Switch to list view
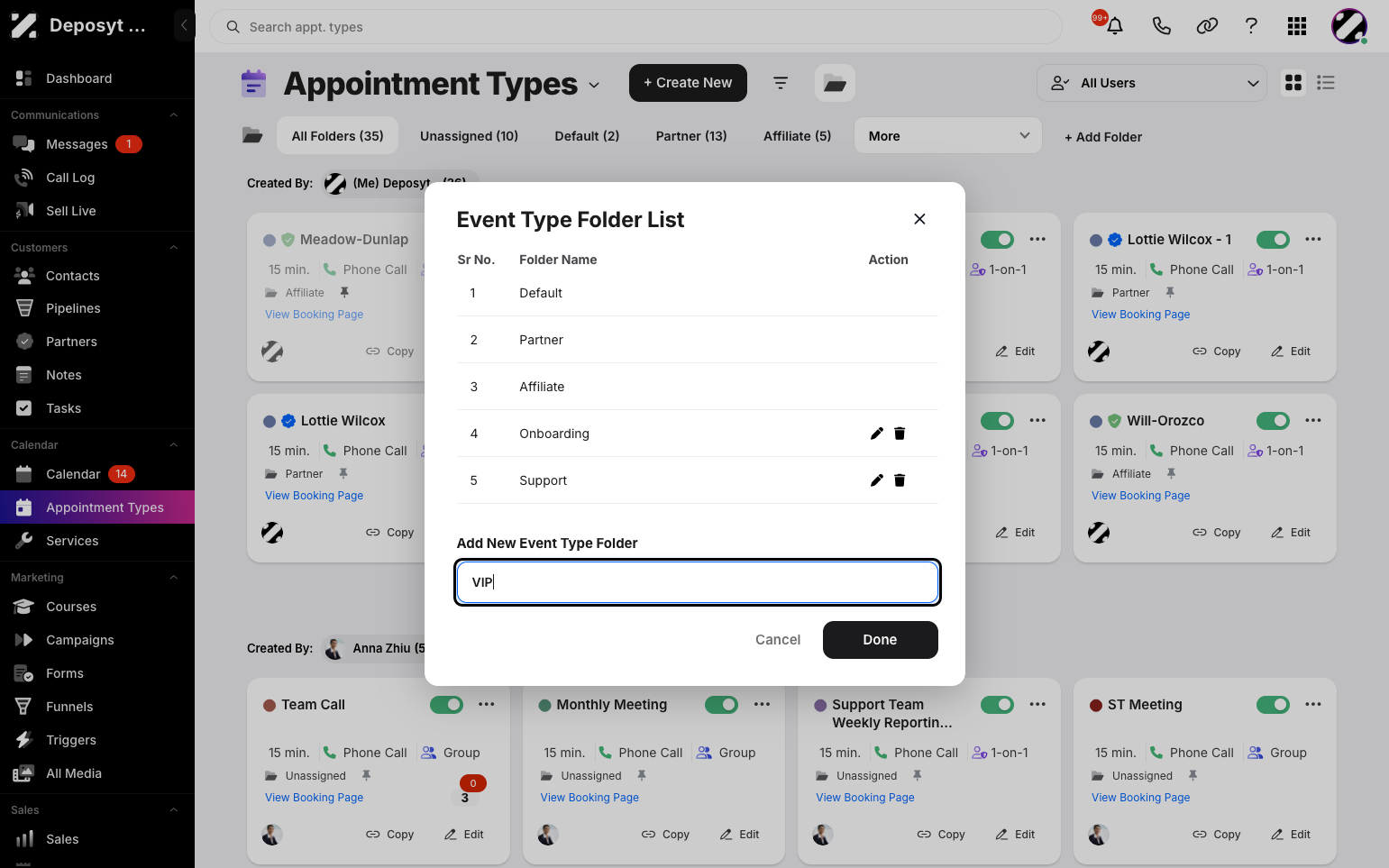1389x868 pixels. point(1326,83)
